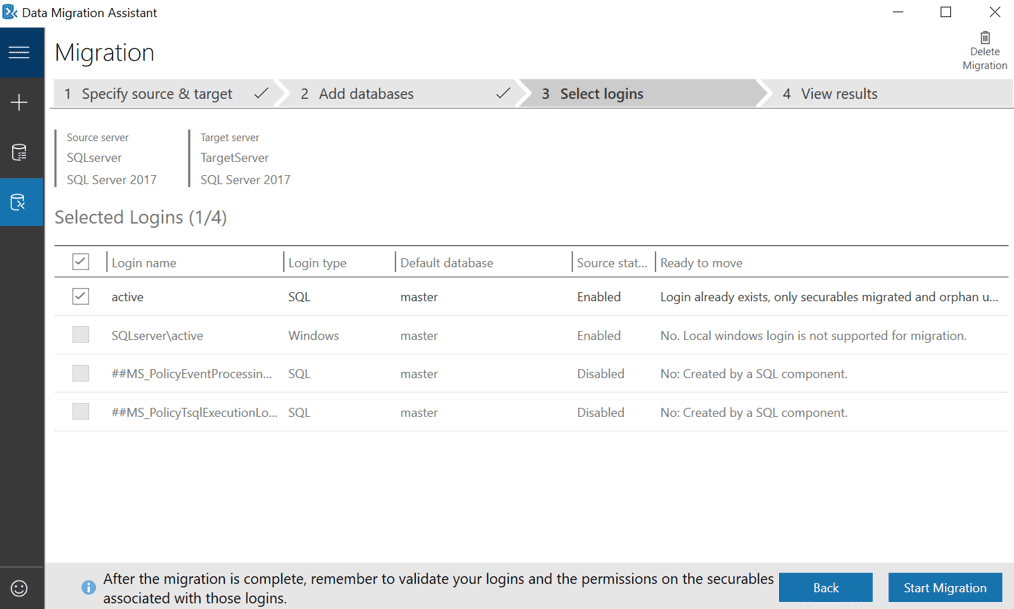This screenshot has height=609, width=1014.
Task: Toggle checkbox for SQLserver\active login
Action: pos(81,334)
